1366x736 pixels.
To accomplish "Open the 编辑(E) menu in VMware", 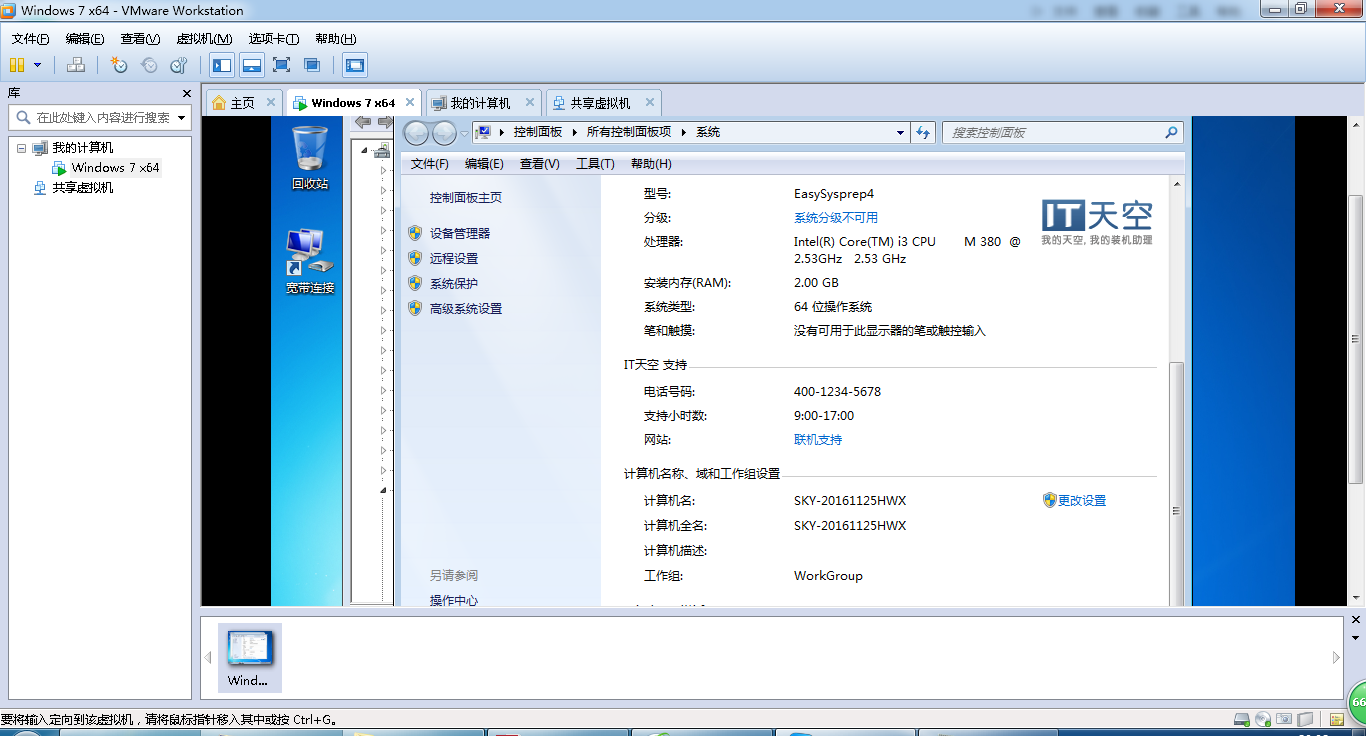I will 85,39.
